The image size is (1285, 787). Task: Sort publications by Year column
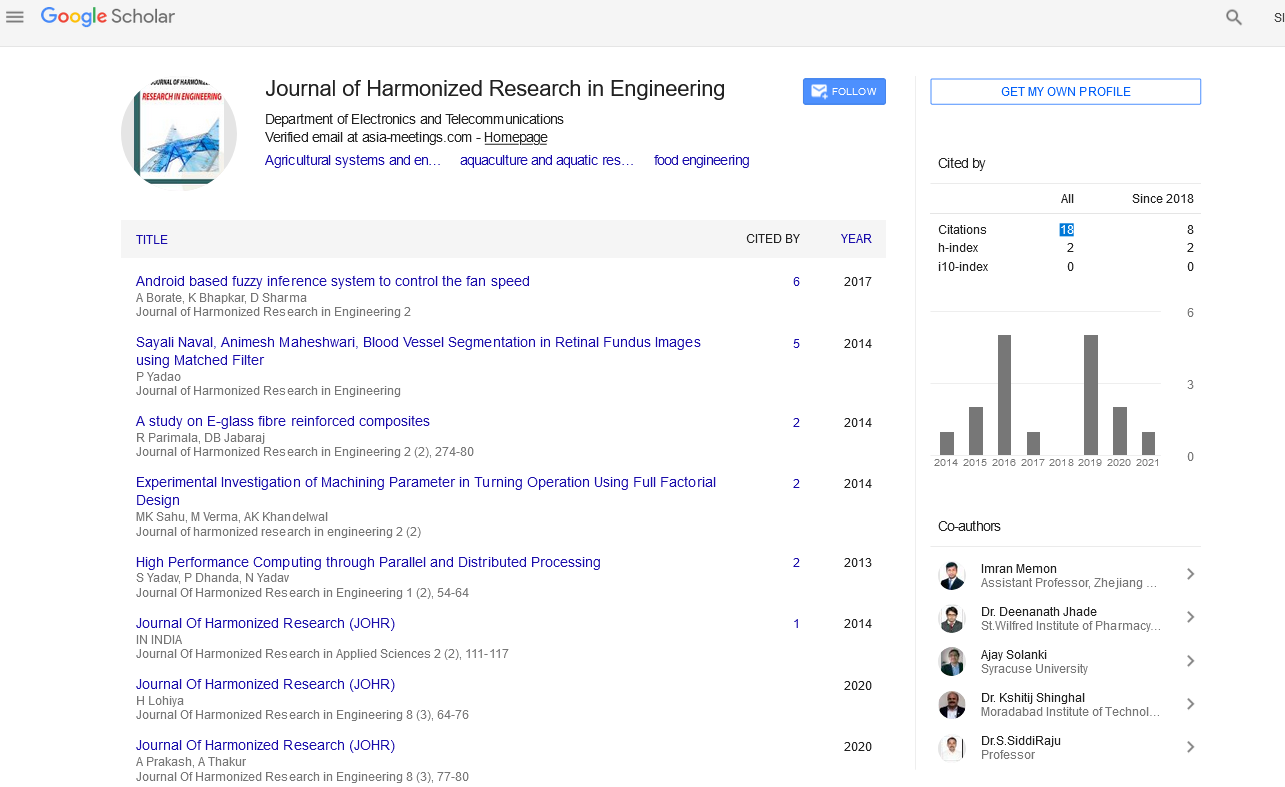[x=855, y=239]
